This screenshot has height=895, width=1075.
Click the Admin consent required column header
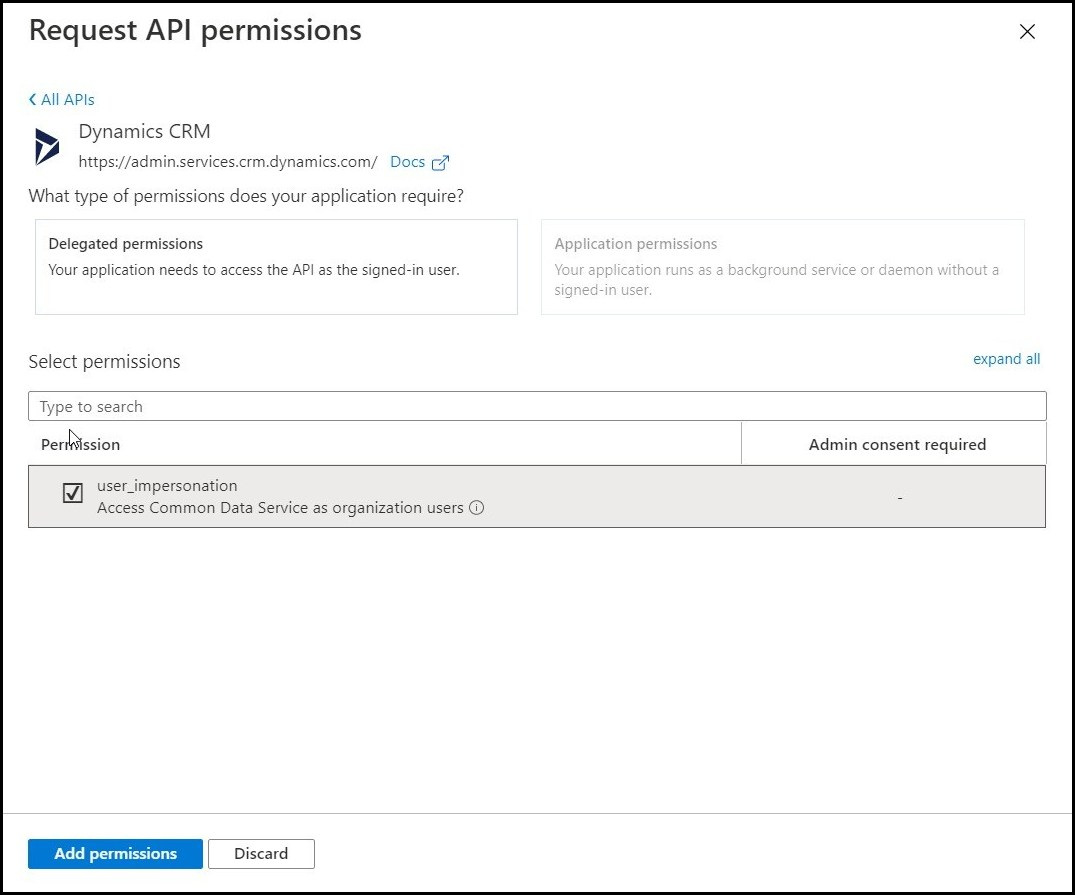[897, 444]
